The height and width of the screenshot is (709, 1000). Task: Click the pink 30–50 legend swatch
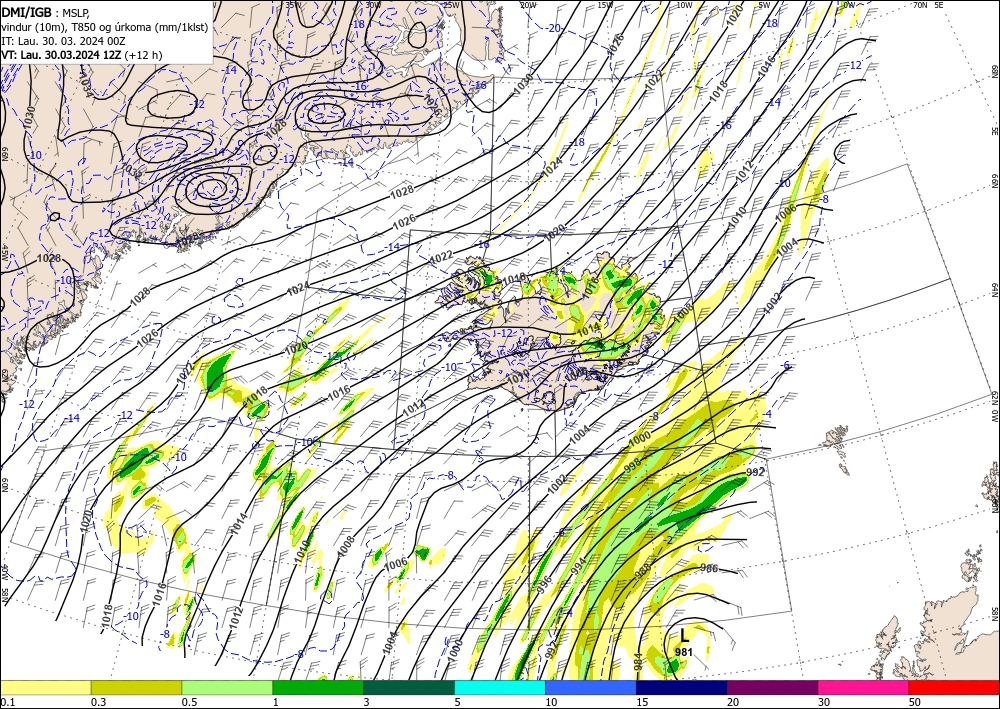[x=864, y=687]
